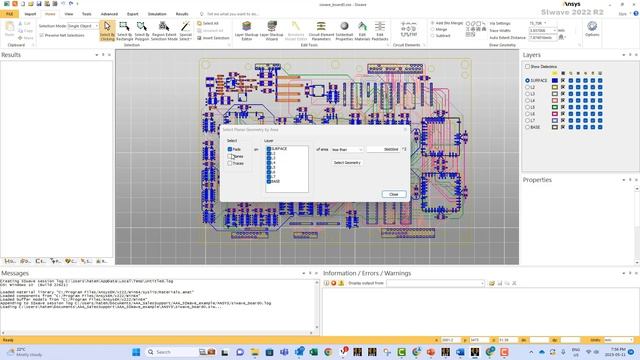Open the Excel icon in taskbar
The width and height of the screenshot is (640, 360).
point(313,352)
